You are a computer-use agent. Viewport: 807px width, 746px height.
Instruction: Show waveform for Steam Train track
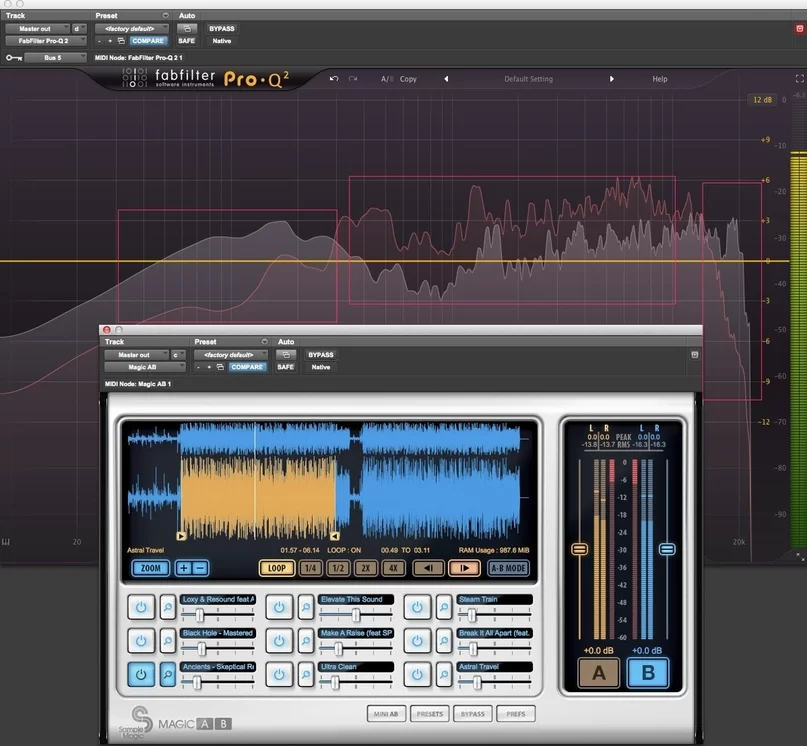pyautogui.click(x=444, y=607)
